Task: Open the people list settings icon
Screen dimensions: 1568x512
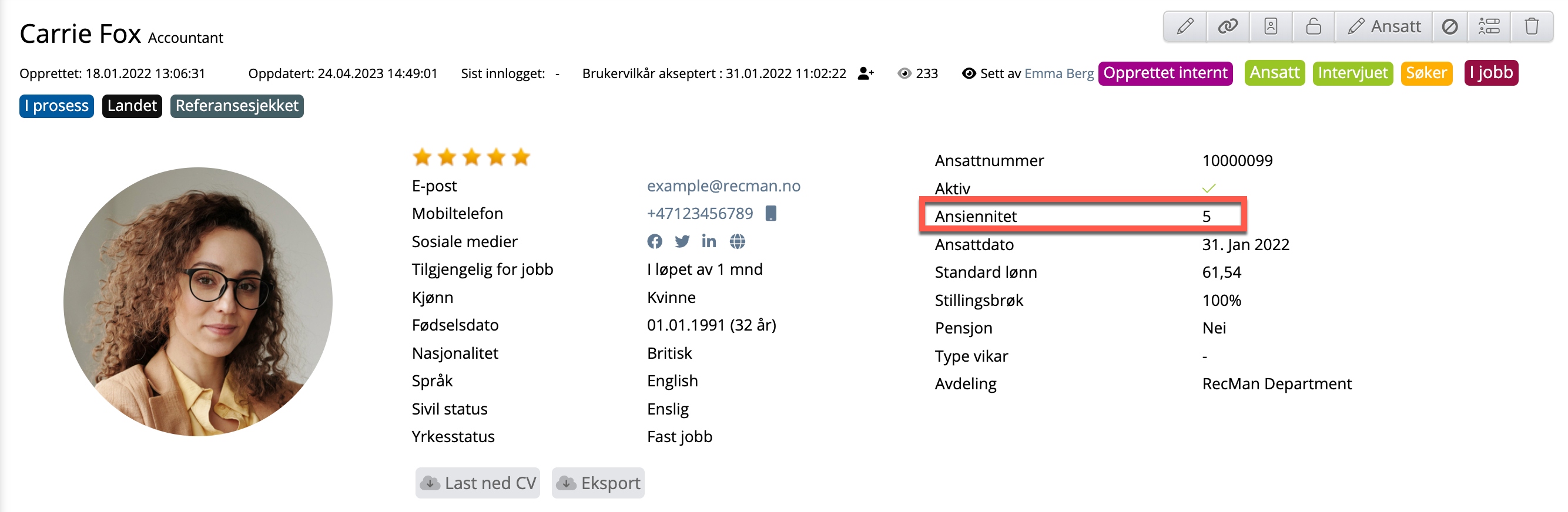Action: pyautogui.click(x=1489, y=27)
